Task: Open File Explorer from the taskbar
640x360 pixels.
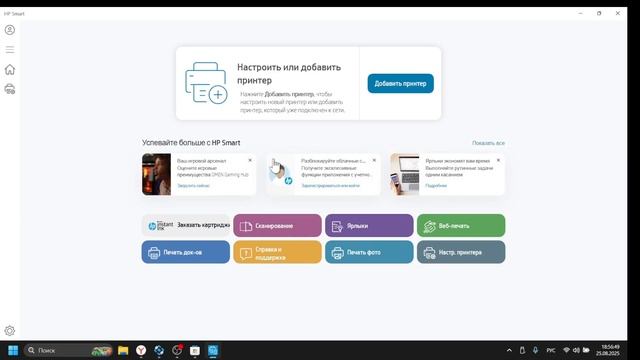Action: click(x=123, y=350)
